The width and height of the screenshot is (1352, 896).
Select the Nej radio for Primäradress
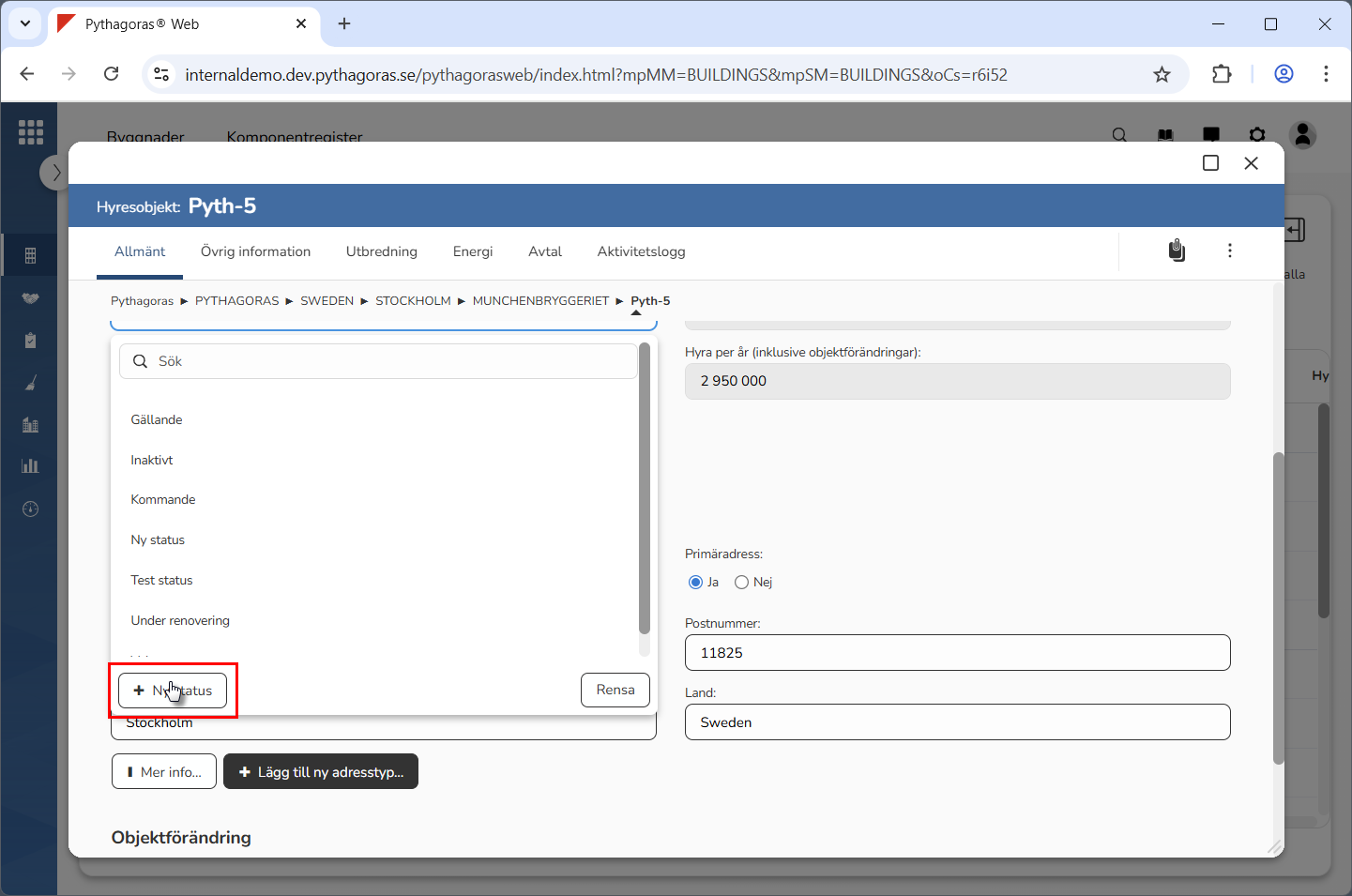[741, 583]
